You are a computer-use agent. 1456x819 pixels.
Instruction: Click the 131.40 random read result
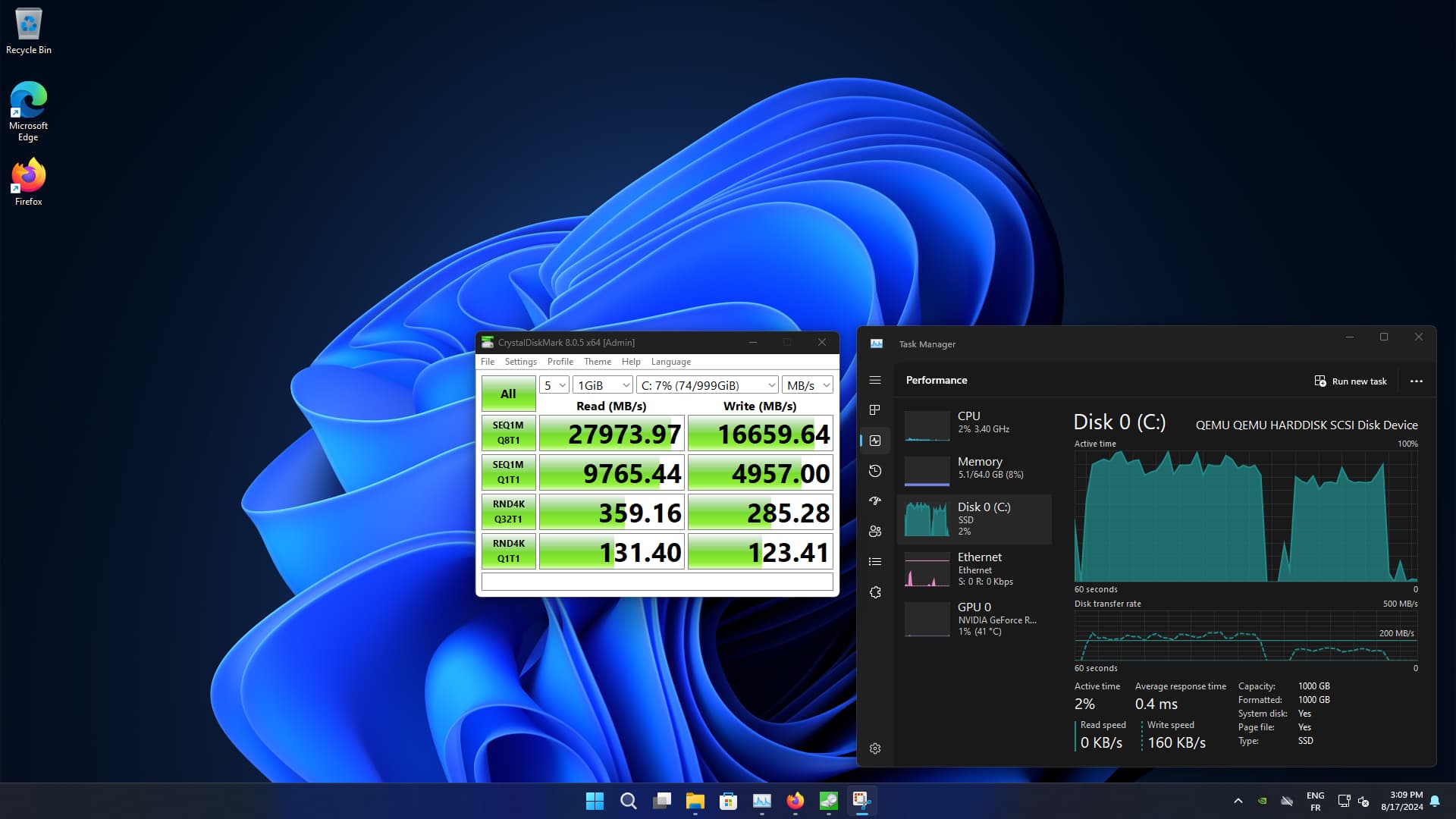pyautogui.click(x=611, y=551)
